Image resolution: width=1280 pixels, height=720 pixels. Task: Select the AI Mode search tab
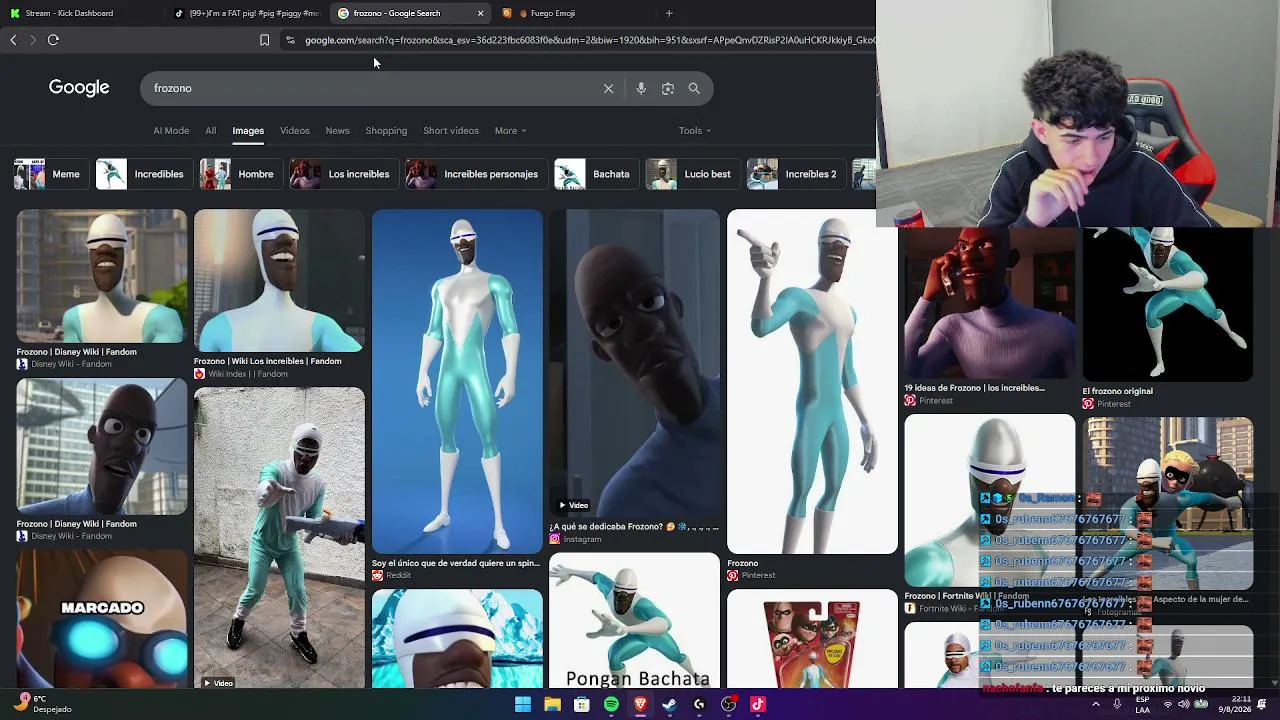[171, 131]
